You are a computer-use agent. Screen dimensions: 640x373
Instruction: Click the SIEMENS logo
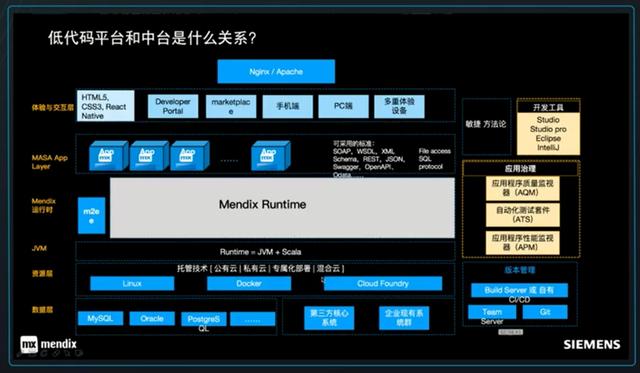(x=592, y=344)
